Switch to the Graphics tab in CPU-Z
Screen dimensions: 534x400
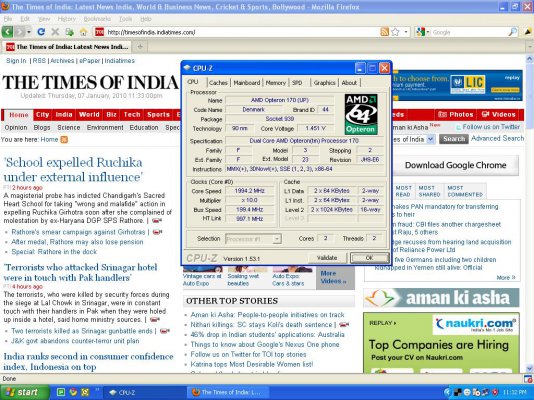point(324,83)
